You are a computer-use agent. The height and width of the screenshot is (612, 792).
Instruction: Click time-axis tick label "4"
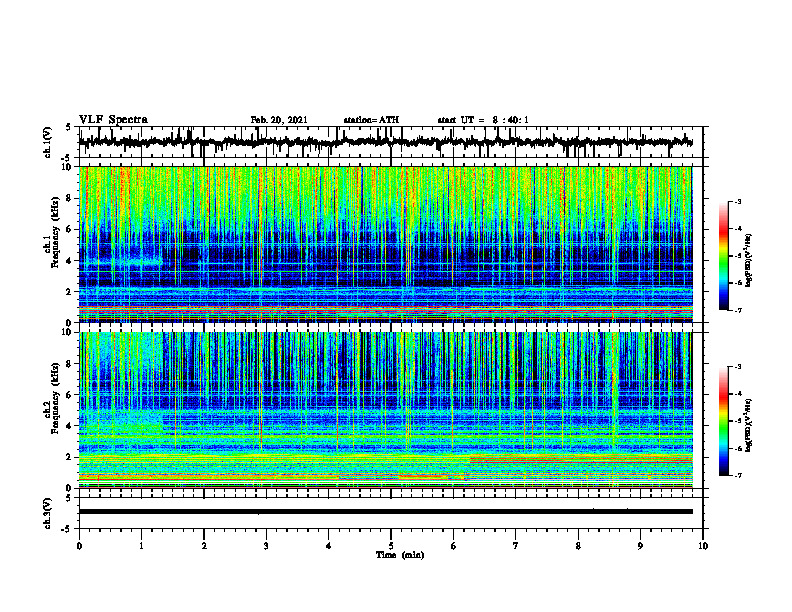click(329, 546)
